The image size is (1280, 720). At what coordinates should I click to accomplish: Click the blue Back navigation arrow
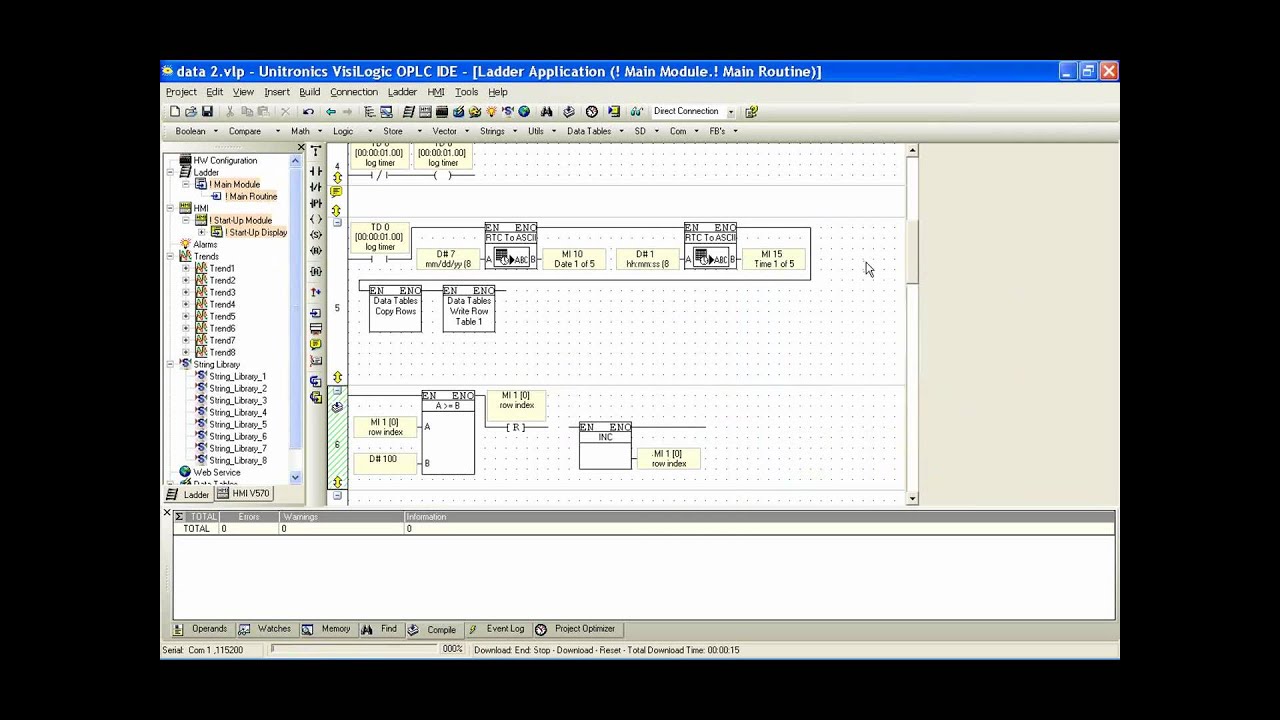(330, 111)
